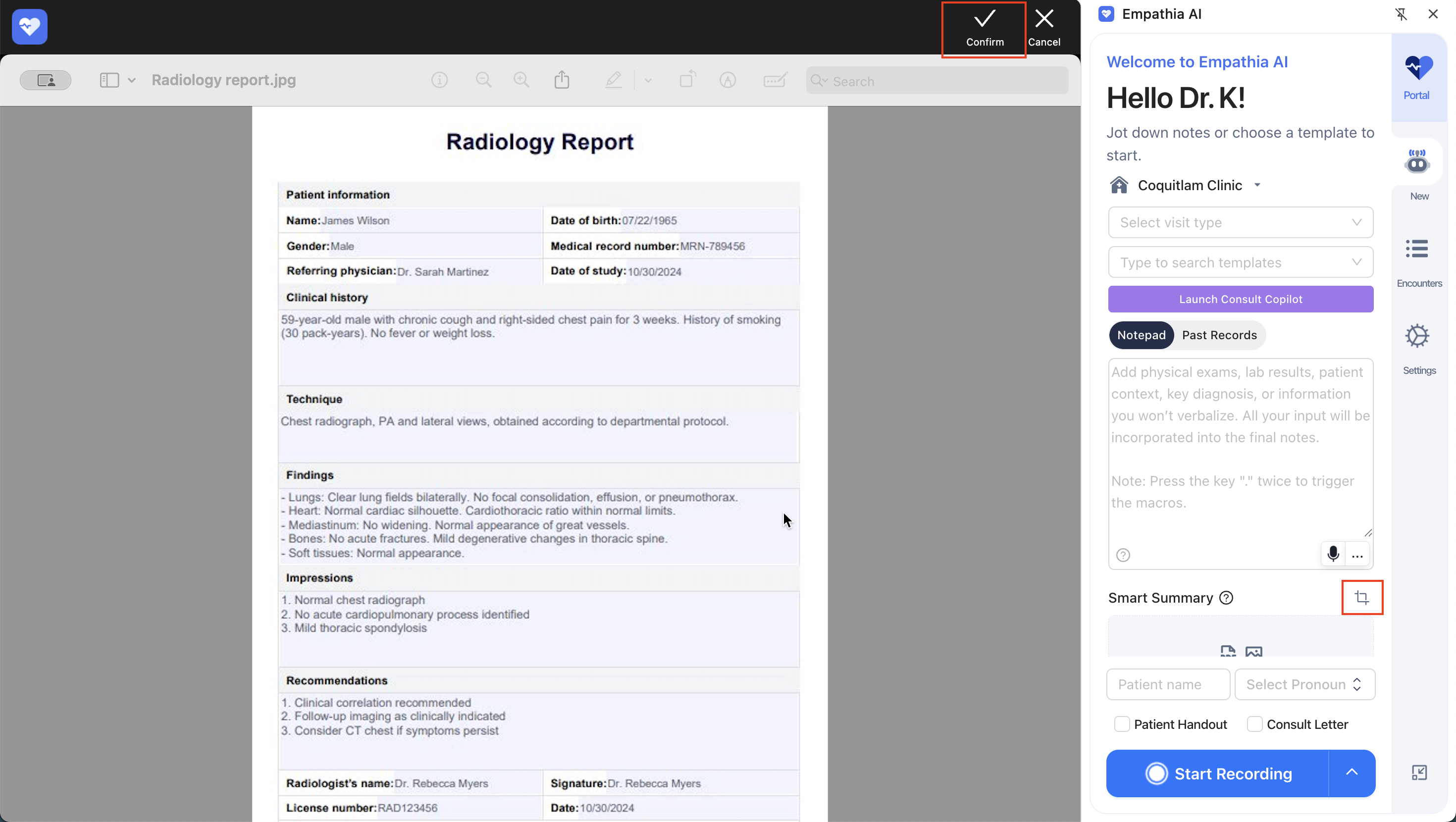This screenshot has width=1456, height=822.
Task: Open the Select Pronoun dropdown
Action: pyautogui.click(x=1304, y=685)
